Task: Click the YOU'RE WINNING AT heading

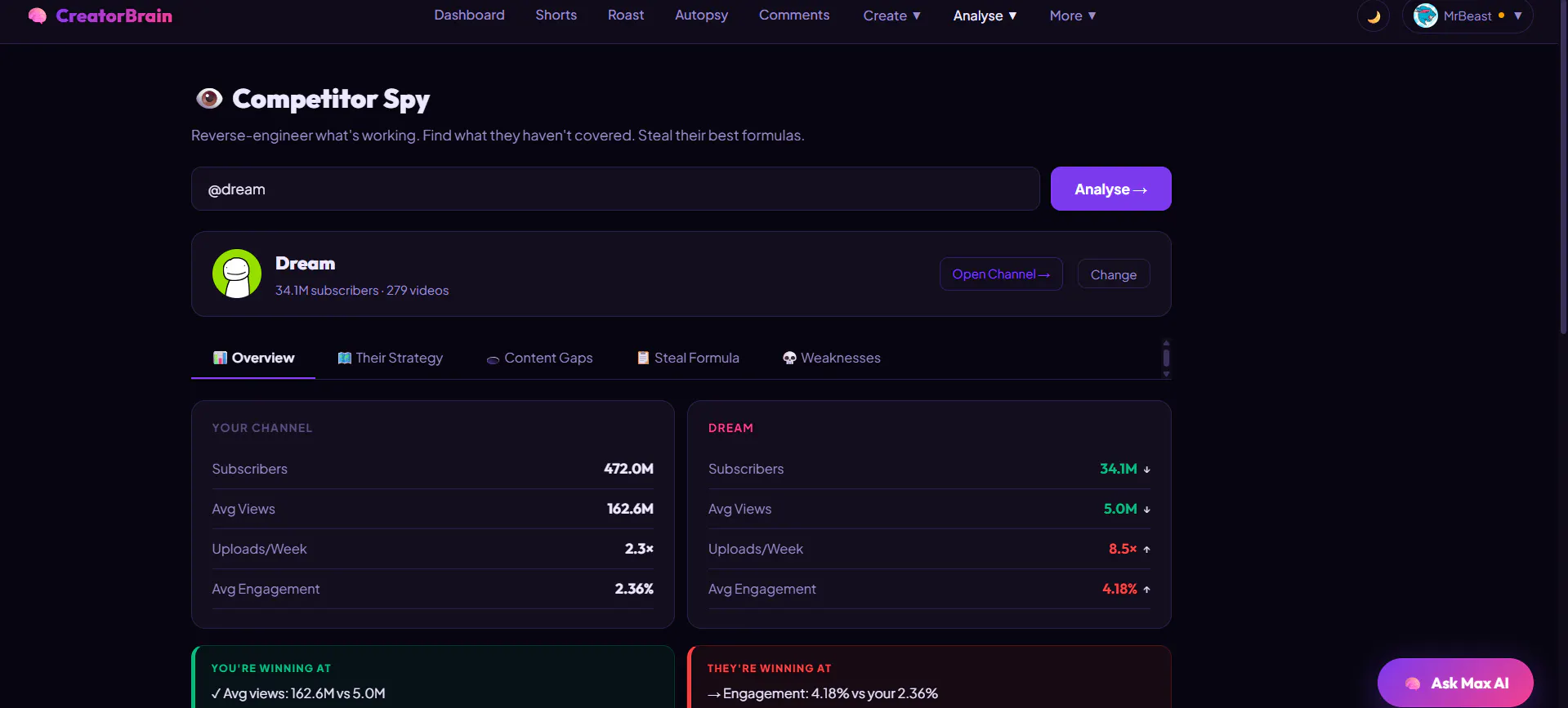Action: tap(271, 668)
